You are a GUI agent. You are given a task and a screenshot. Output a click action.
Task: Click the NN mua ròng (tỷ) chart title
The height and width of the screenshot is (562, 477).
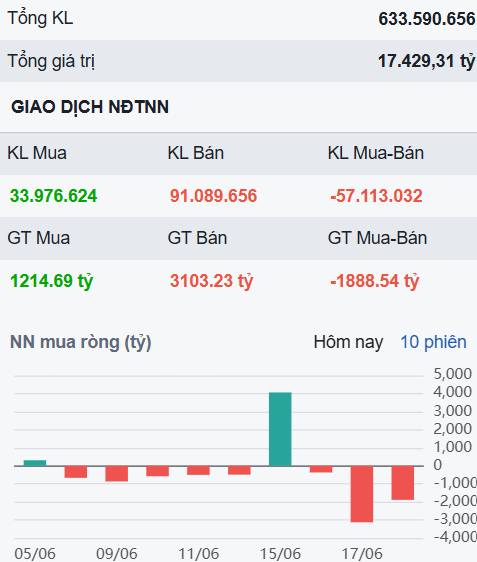pyautogui.click(x=81, y=342)
